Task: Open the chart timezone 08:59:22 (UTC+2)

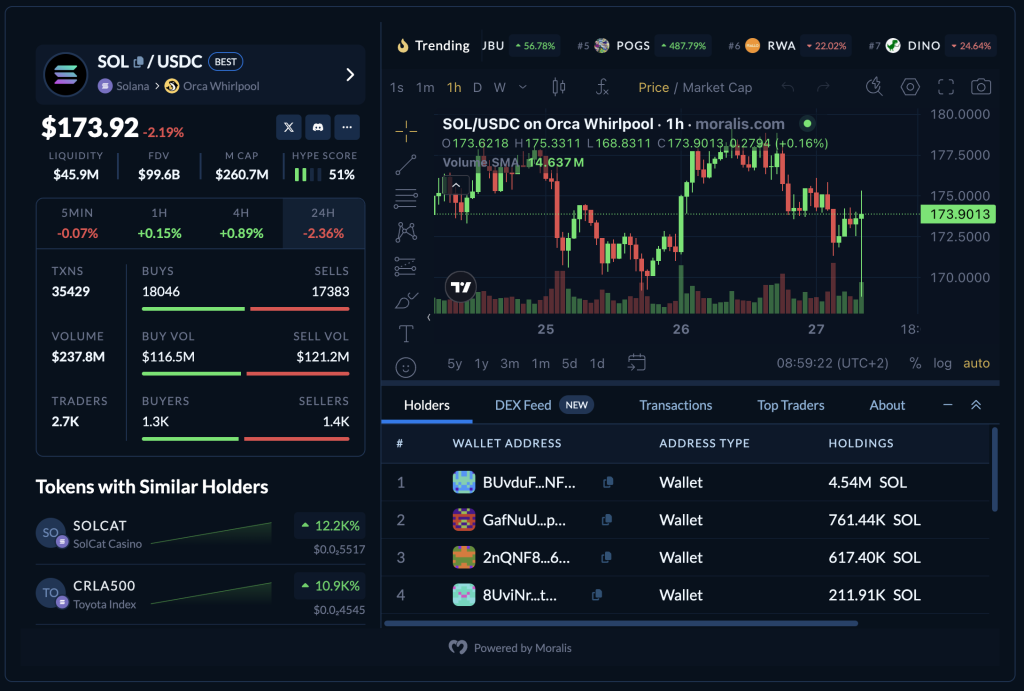Action: click(832, 363)
